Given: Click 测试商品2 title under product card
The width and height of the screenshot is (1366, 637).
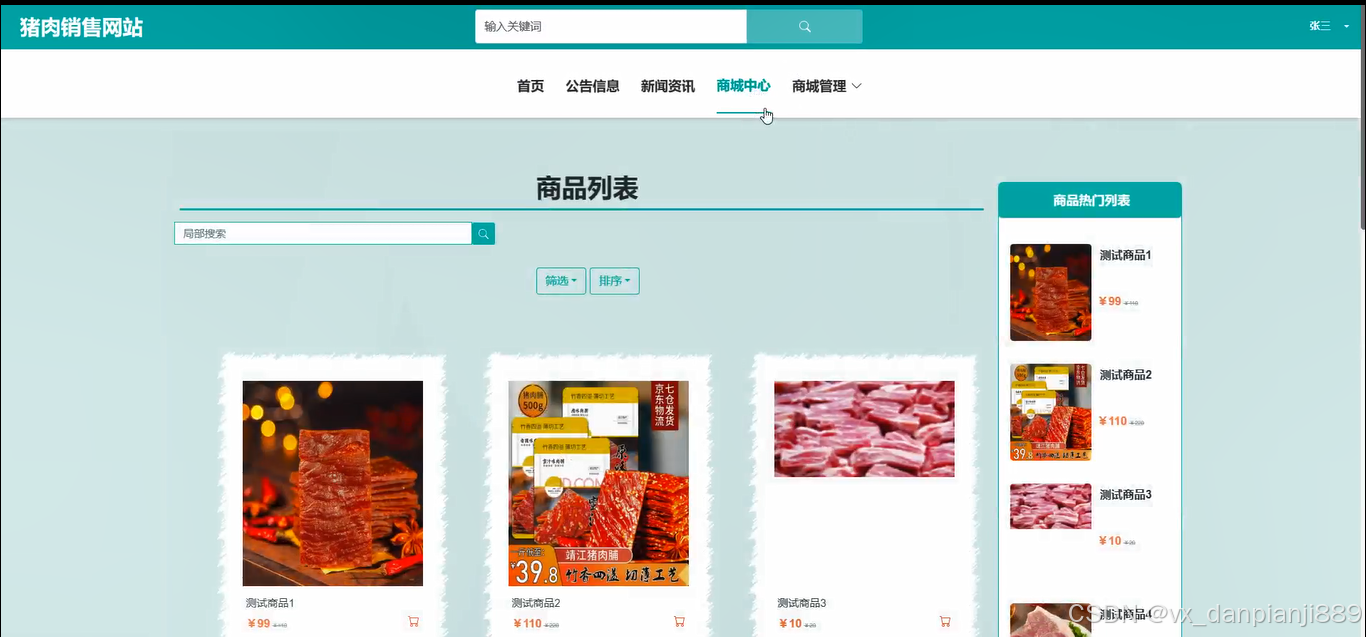Looking at the screenshot, I should pyautogui.click(x=536, y=603).
